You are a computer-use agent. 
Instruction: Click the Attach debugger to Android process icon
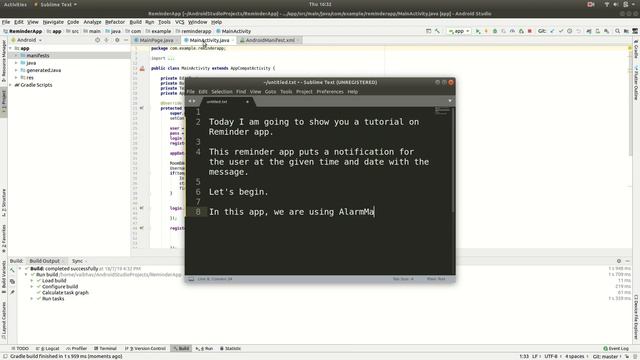521,31
